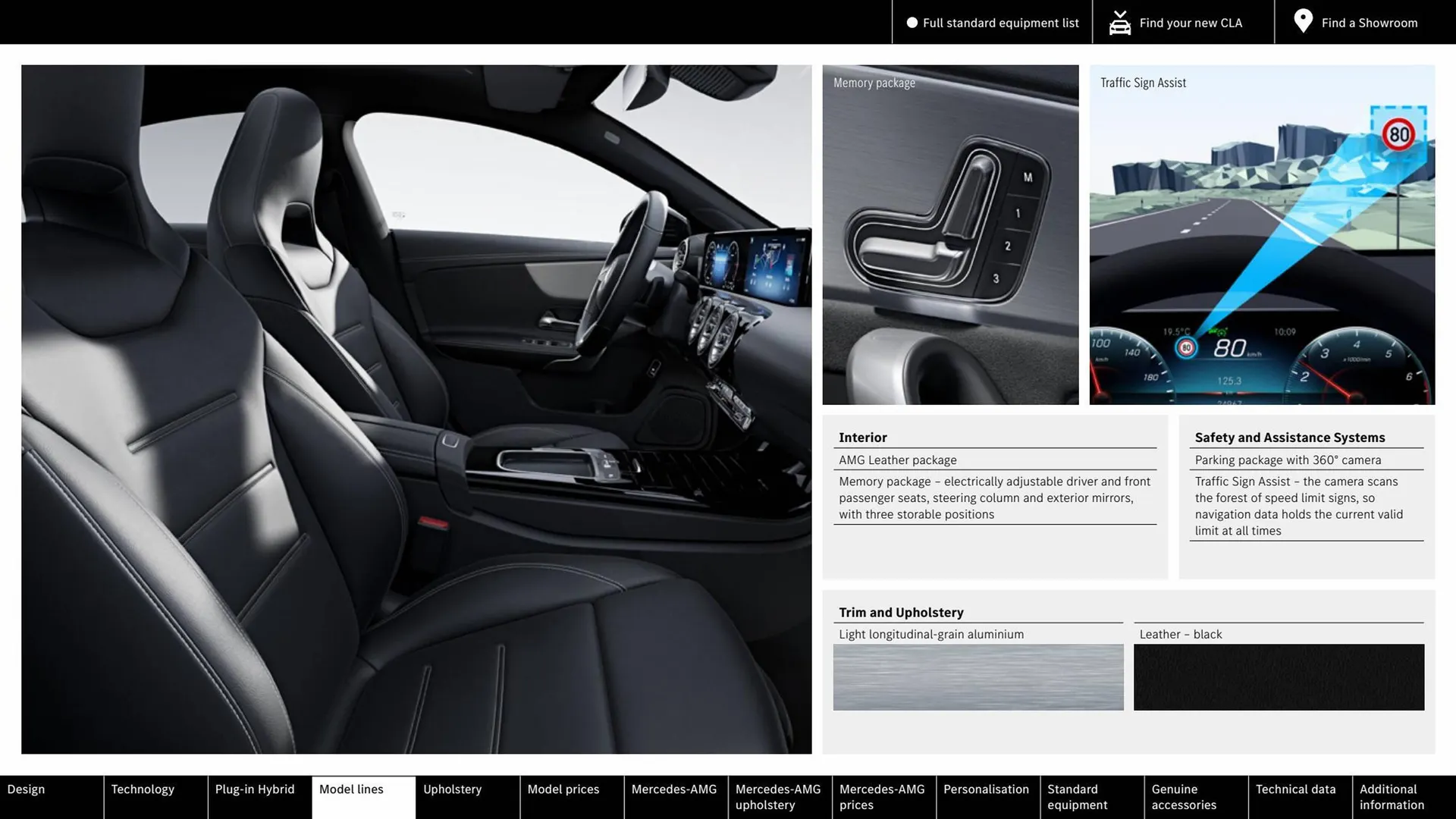
Task: Click Find your new CLA
Action: (1191, 23)
